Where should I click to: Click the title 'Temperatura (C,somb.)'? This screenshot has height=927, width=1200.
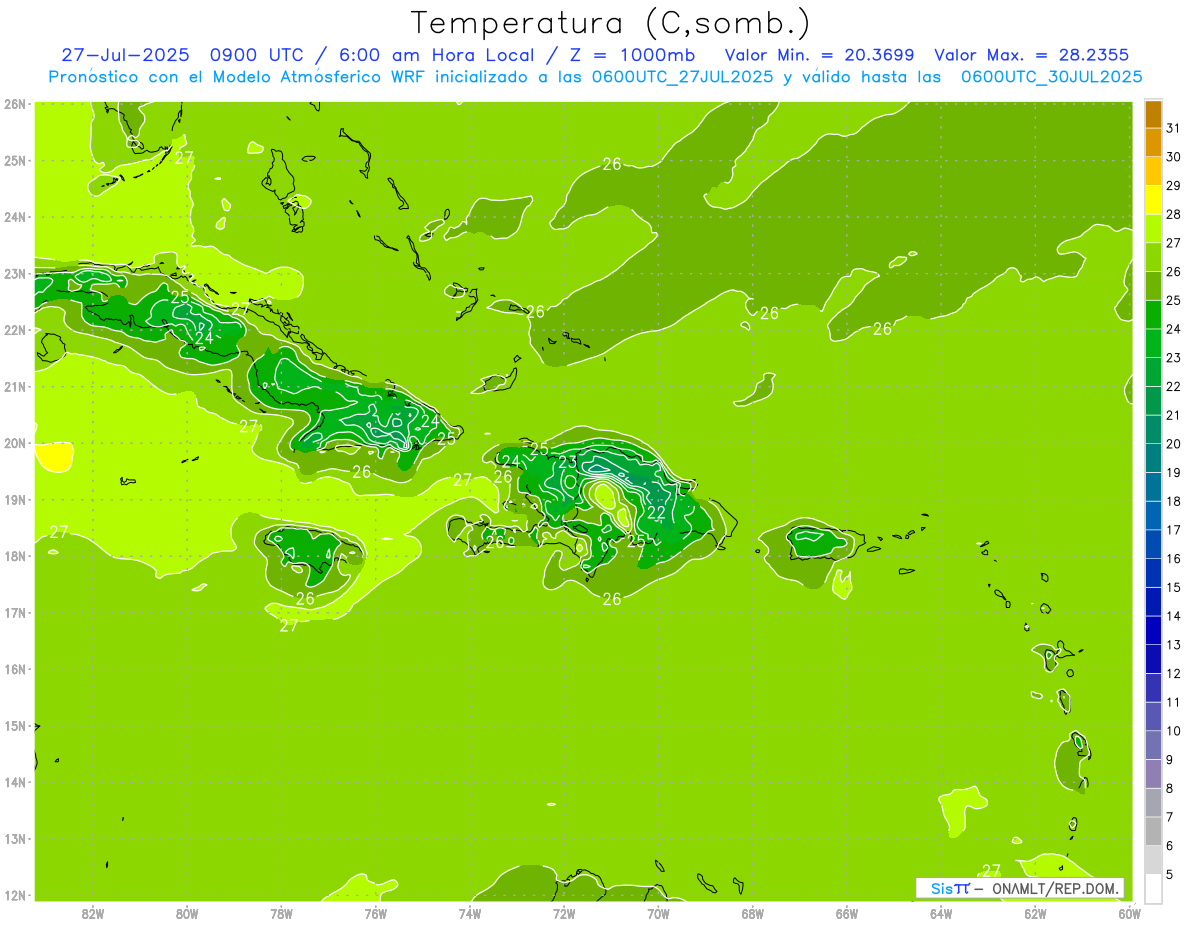click(611, 23)
